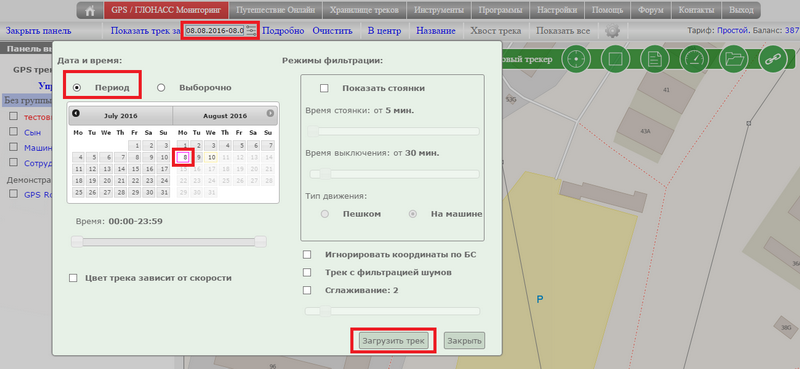The image size is (800, 369).
Task: Click Показать все link
Action: 563,31
